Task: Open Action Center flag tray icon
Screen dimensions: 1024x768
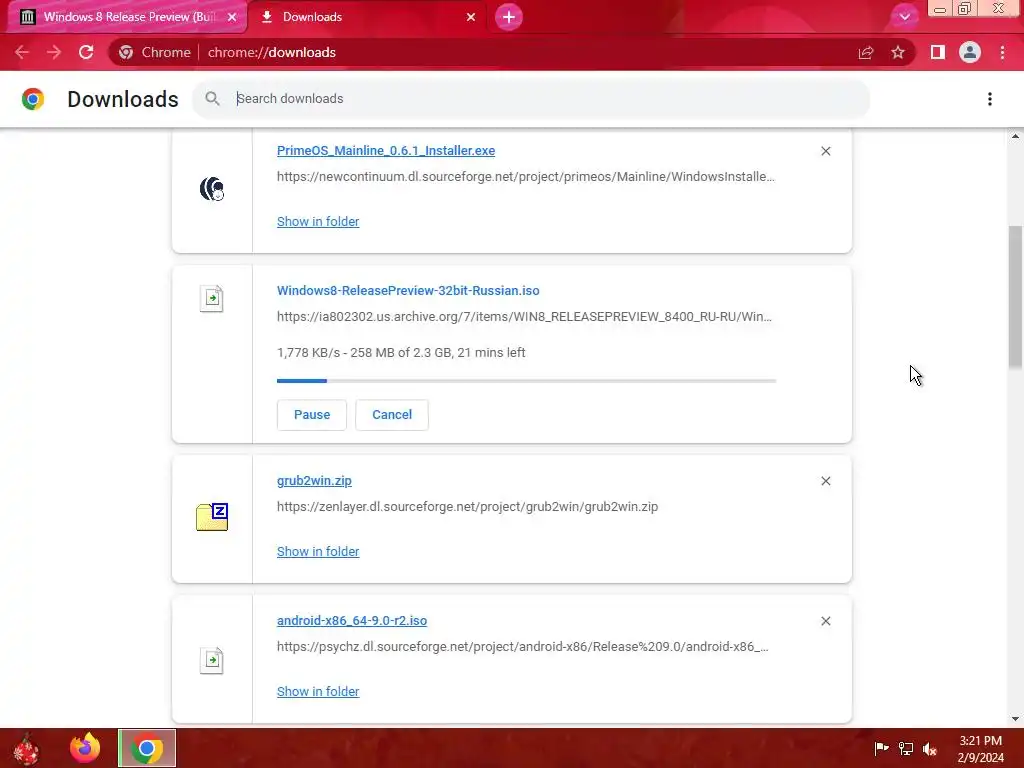Action: tap(881, 748)
